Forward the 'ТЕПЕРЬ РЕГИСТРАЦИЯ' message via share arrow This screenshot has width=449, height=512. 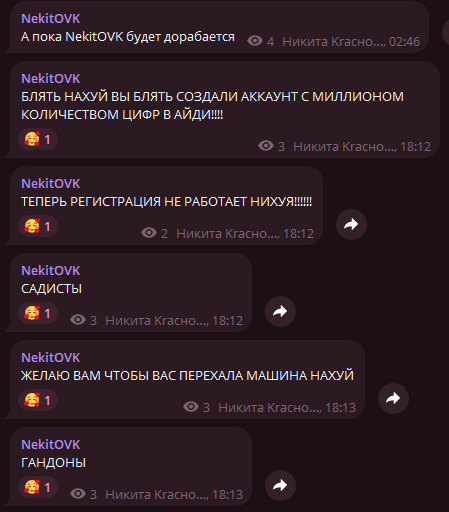[x=351, y=224]
